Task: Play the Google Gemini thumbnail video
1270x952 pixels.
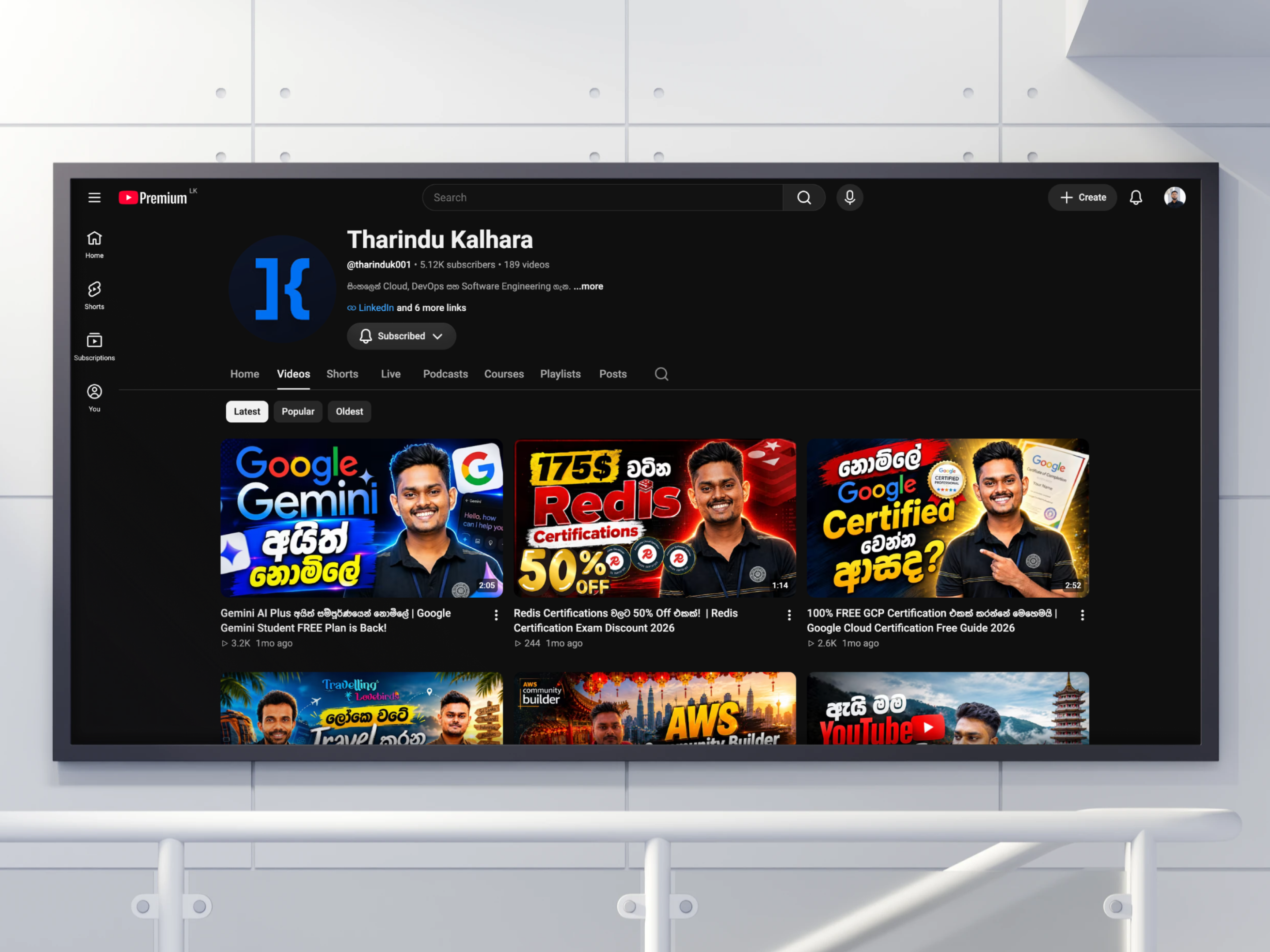Action: pyautogui.click(x=362, y=518)
